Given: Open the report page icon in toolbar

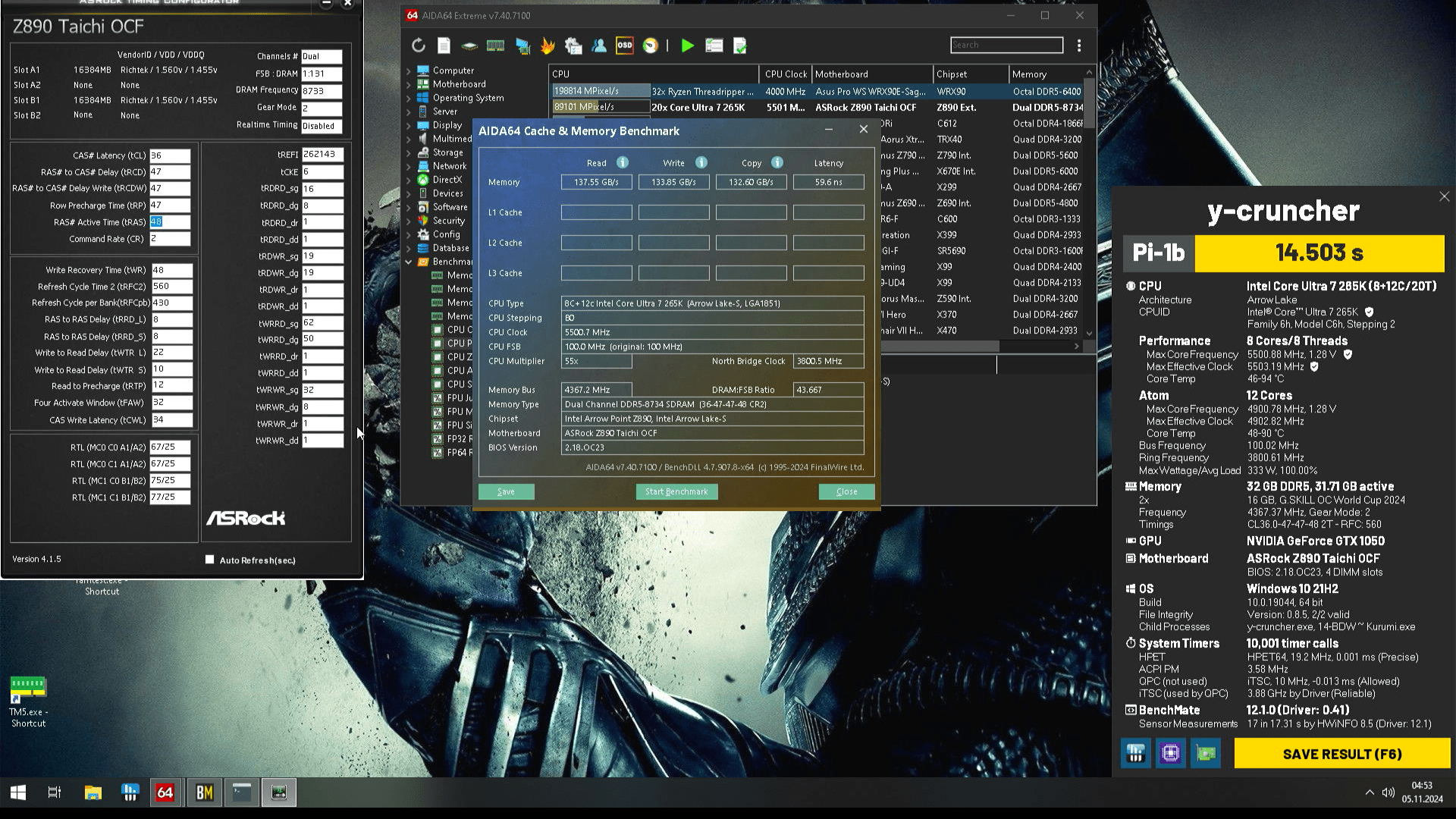Looking at the screenshot, I should click(444, 45).
